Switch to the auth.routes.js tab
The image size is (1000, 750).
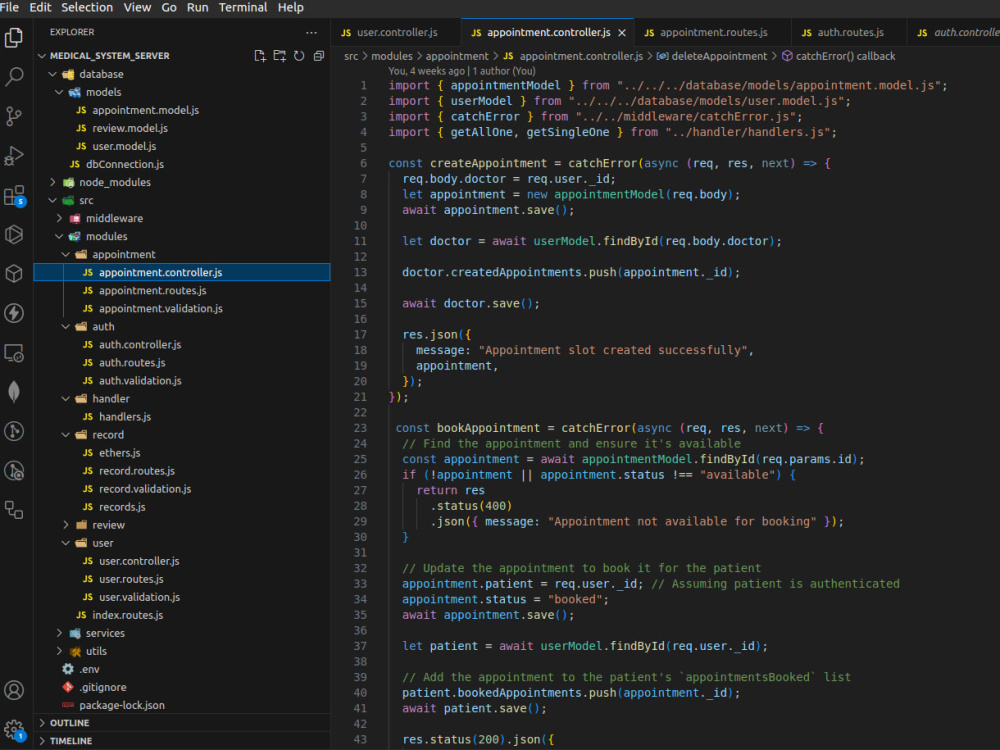[849, 33]
